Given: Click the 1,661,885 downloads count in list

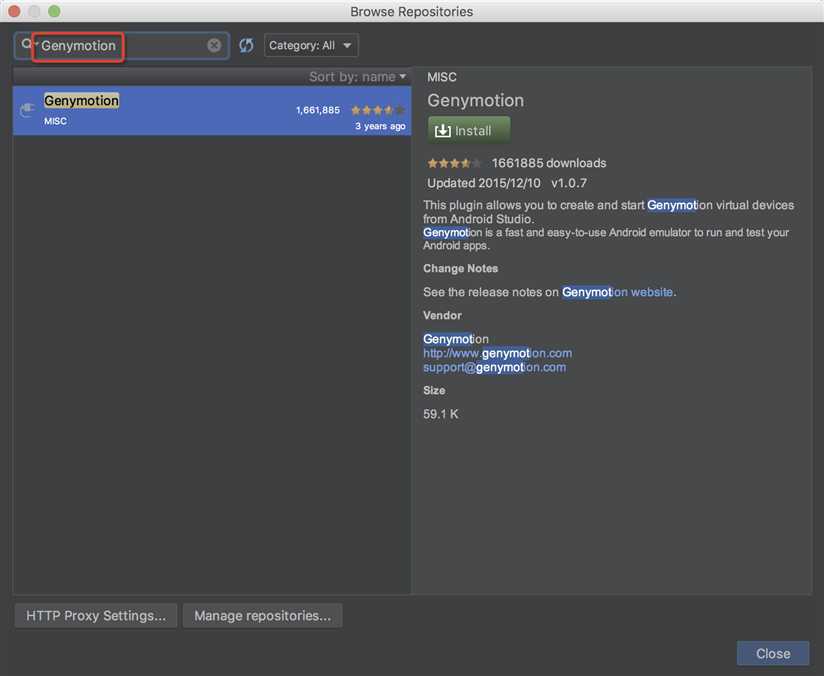Looking at the screenshot, I should tap(317, 110).
